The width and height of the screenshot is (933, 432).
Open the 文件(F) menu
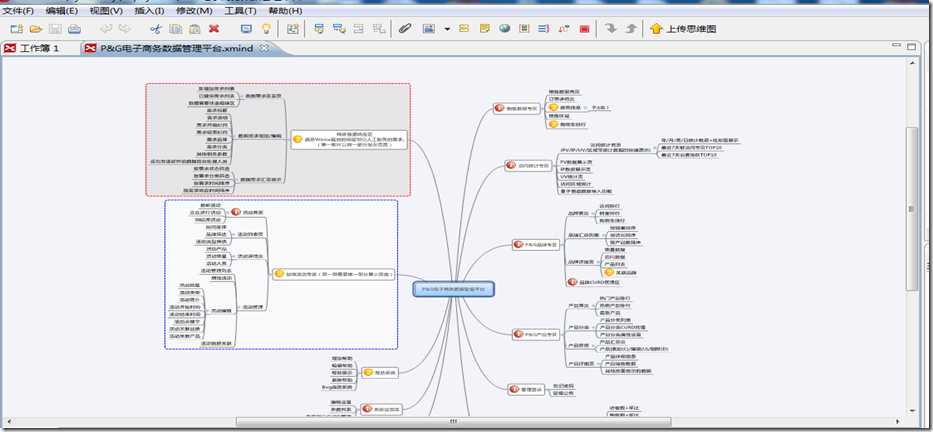point(18,11)
